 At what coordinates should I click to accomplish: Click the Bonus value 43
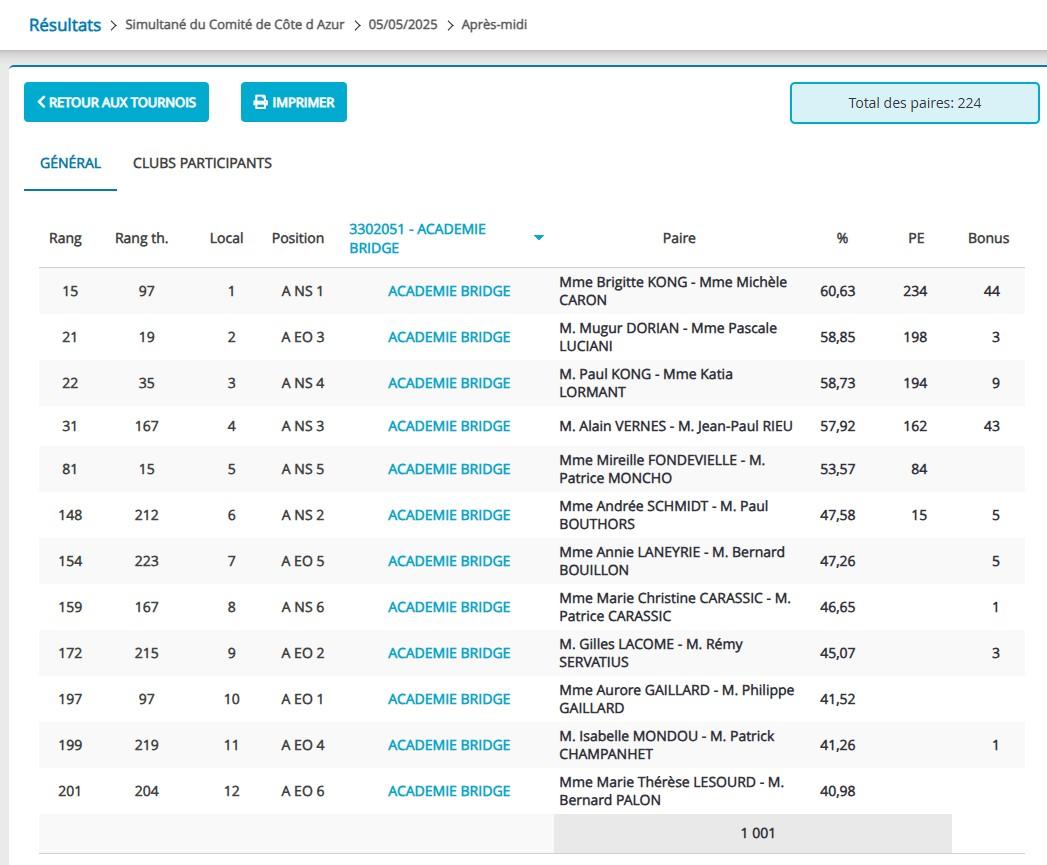[x=992, y=426]
